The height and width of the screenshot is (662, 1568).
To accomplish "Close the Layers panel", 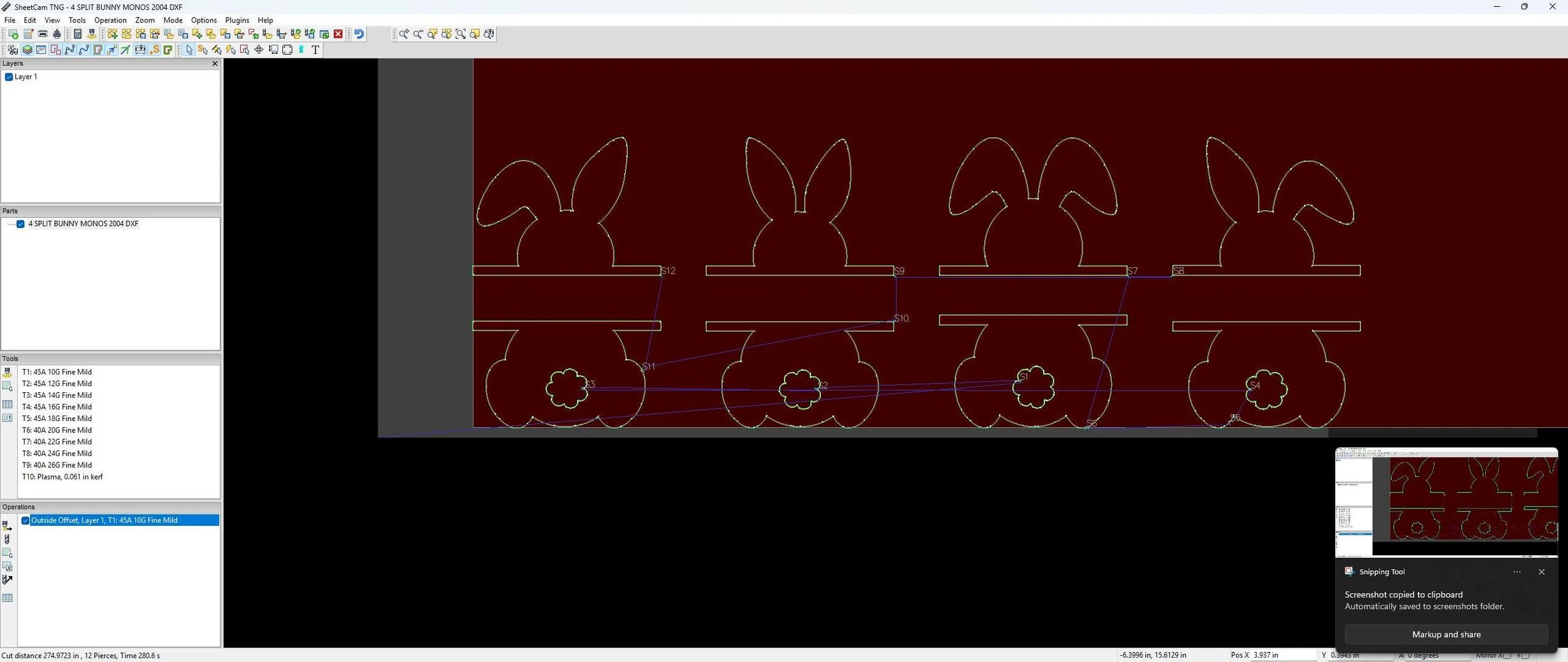I will tap(215, 63).
